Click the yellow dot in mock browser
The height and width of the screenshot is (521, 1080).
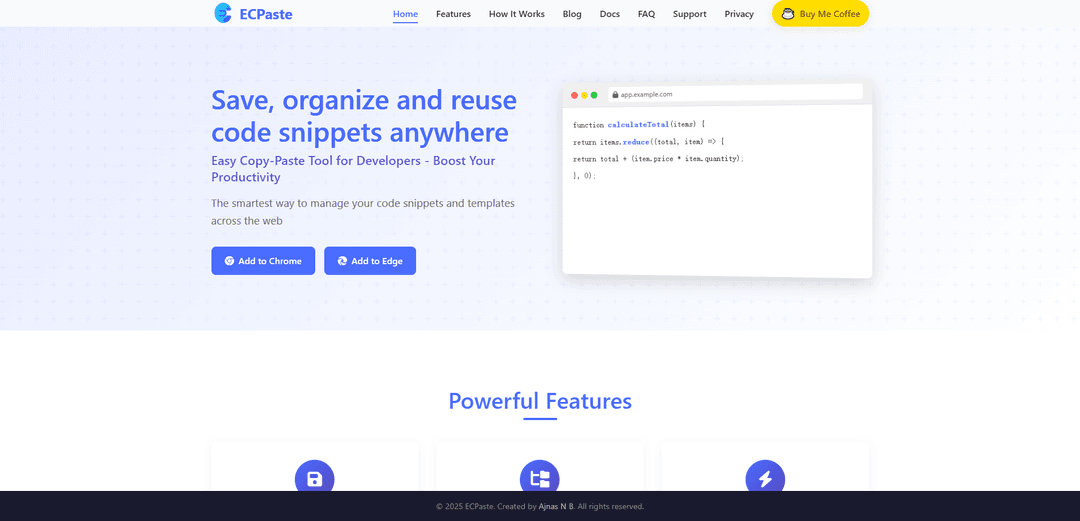584,95
